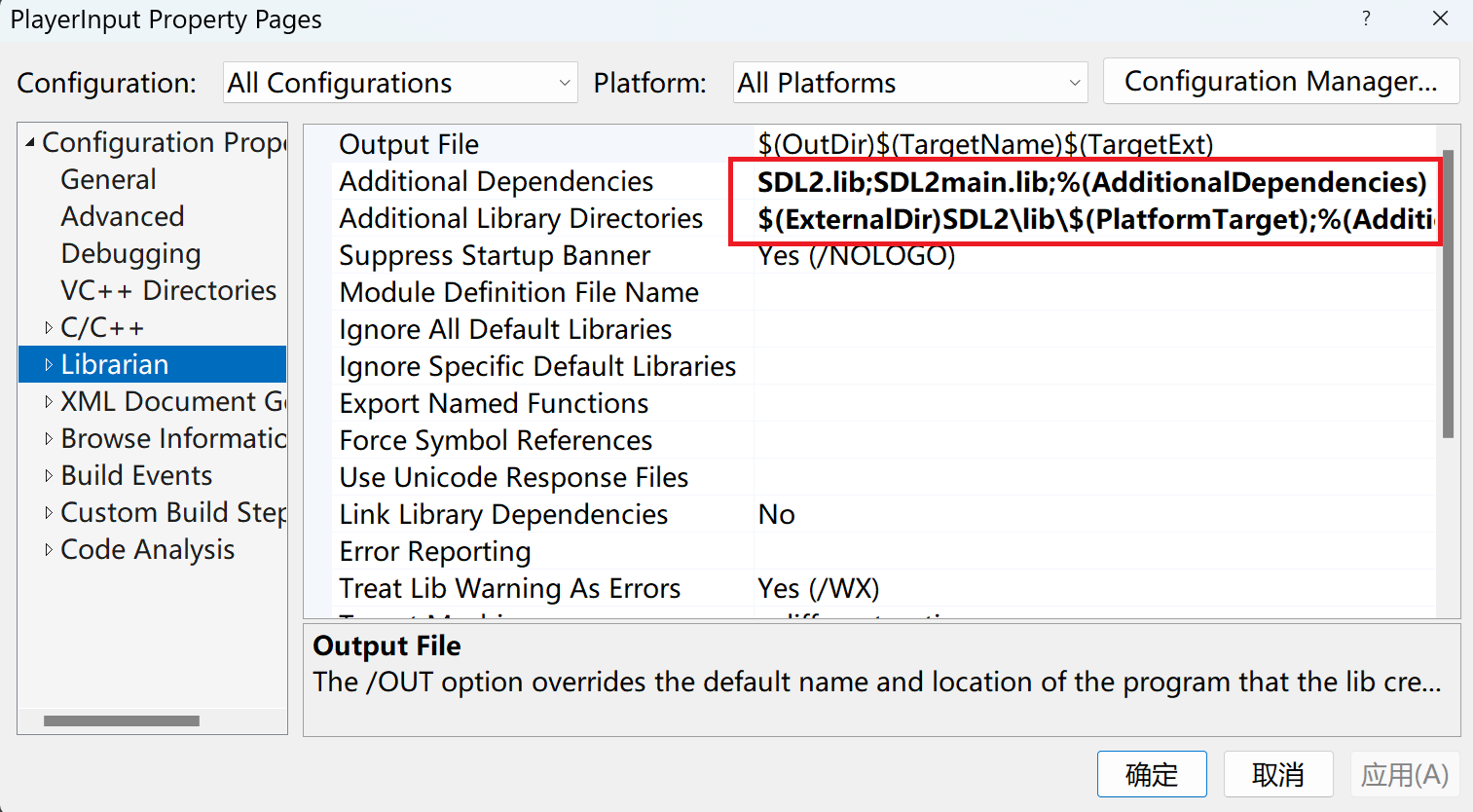Image resolution: width=1473 pixels, height=812 pixels.
Task: Open the VC++ Directories page
Action: (x=168, y=291)
